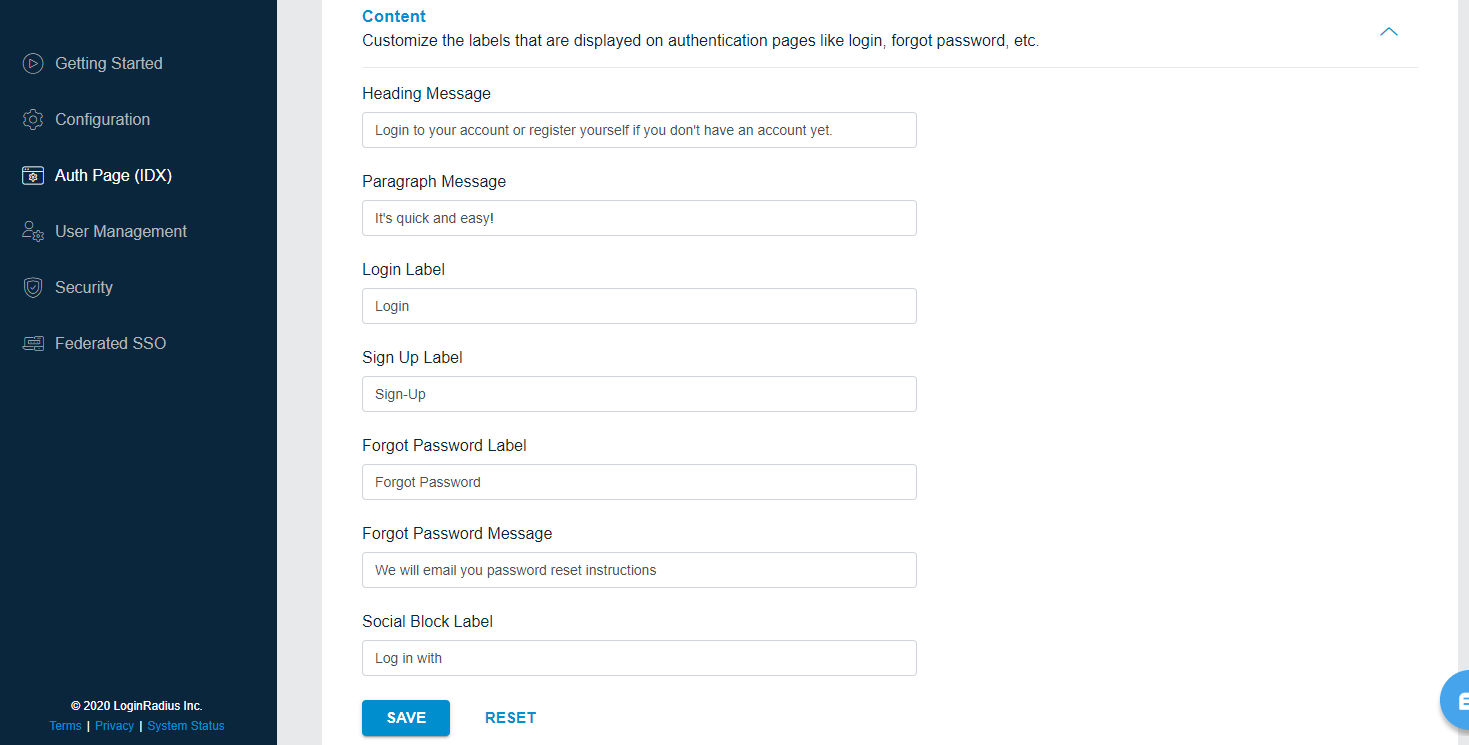Save the content label changes

(x=405, y=717)
